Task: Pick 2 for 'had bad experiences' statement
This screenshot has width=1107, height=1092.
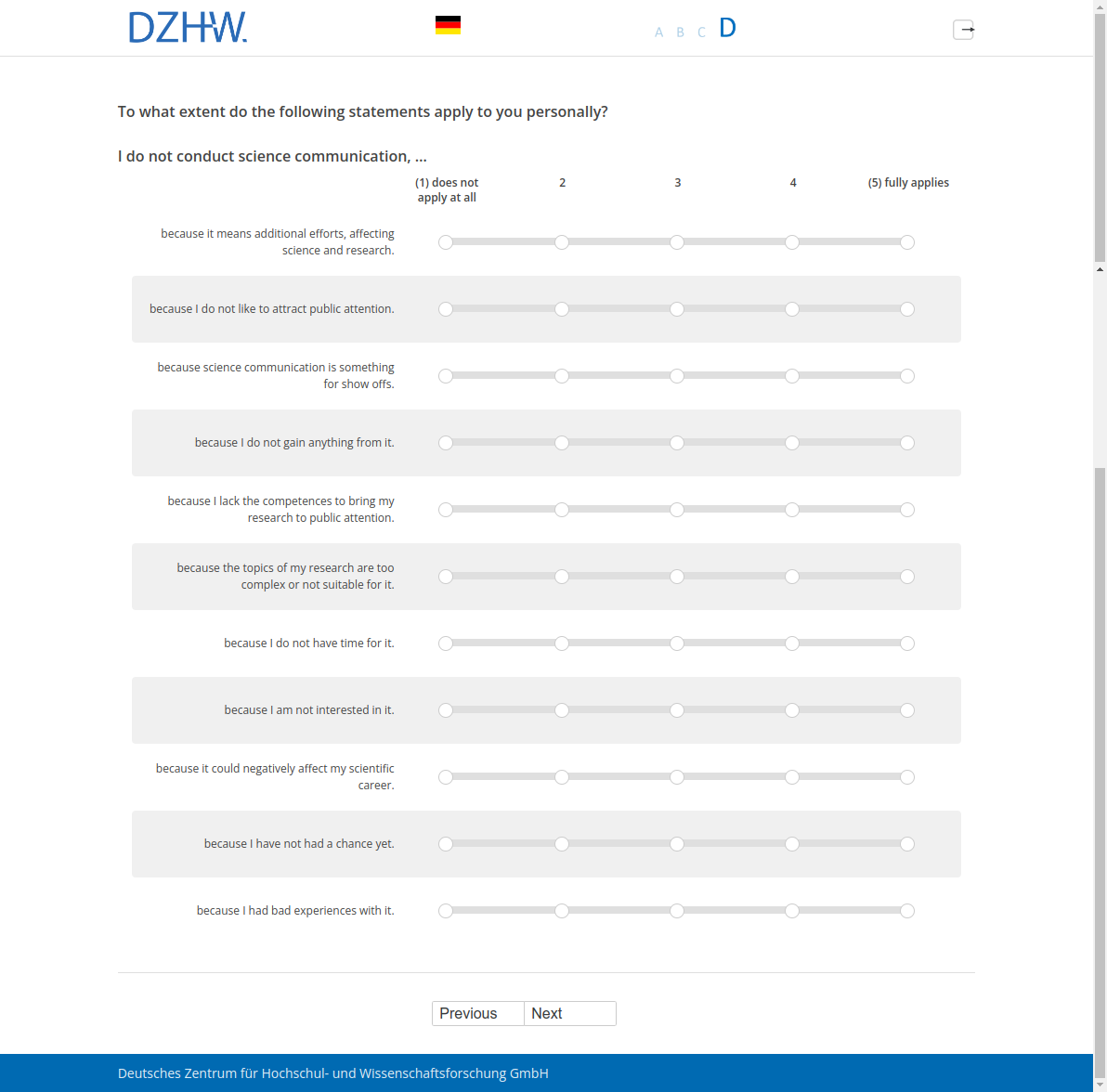Action: [562, 911]
